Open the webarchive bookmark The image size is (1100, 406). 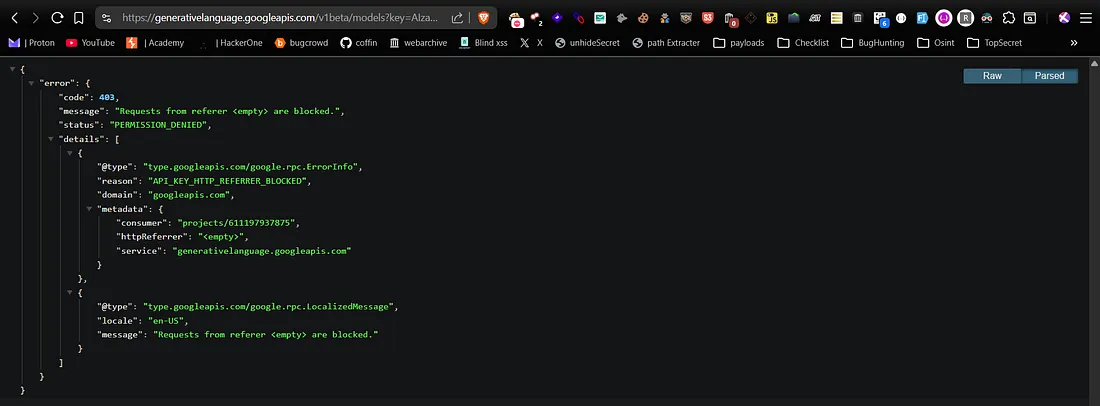coord(418,43)
